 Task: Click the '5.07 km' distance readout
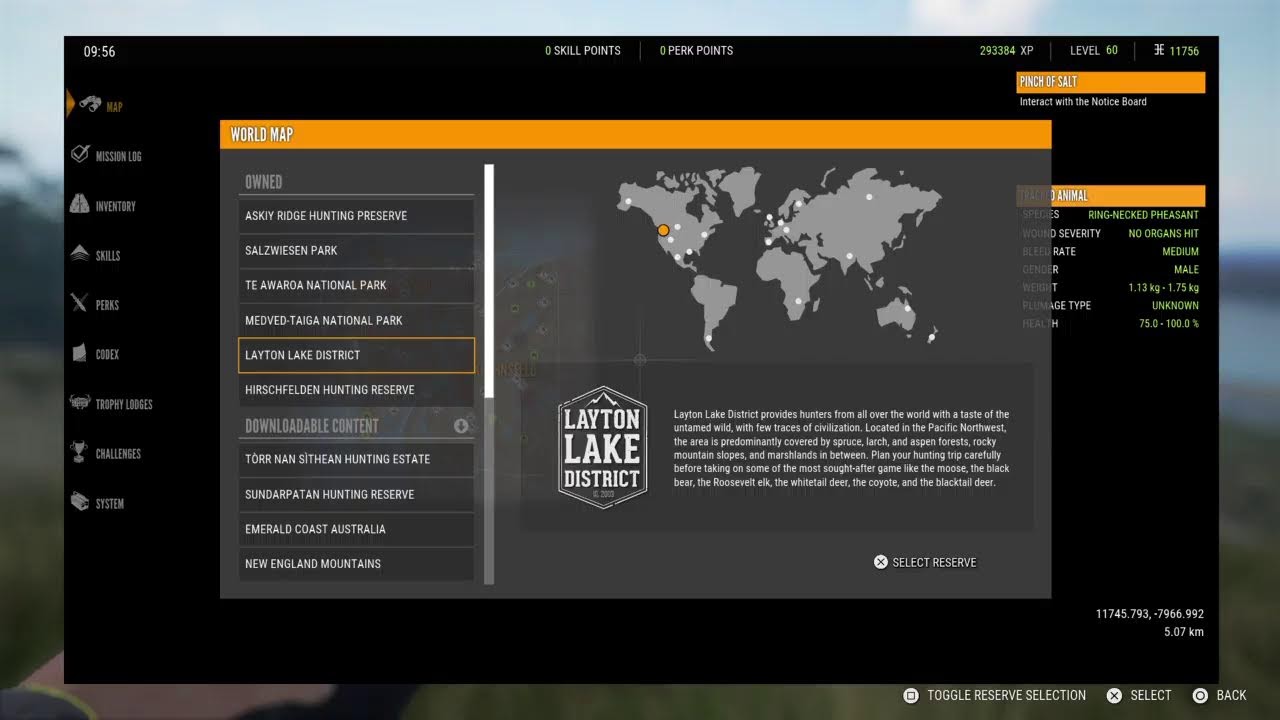[x=1184, y=632]
